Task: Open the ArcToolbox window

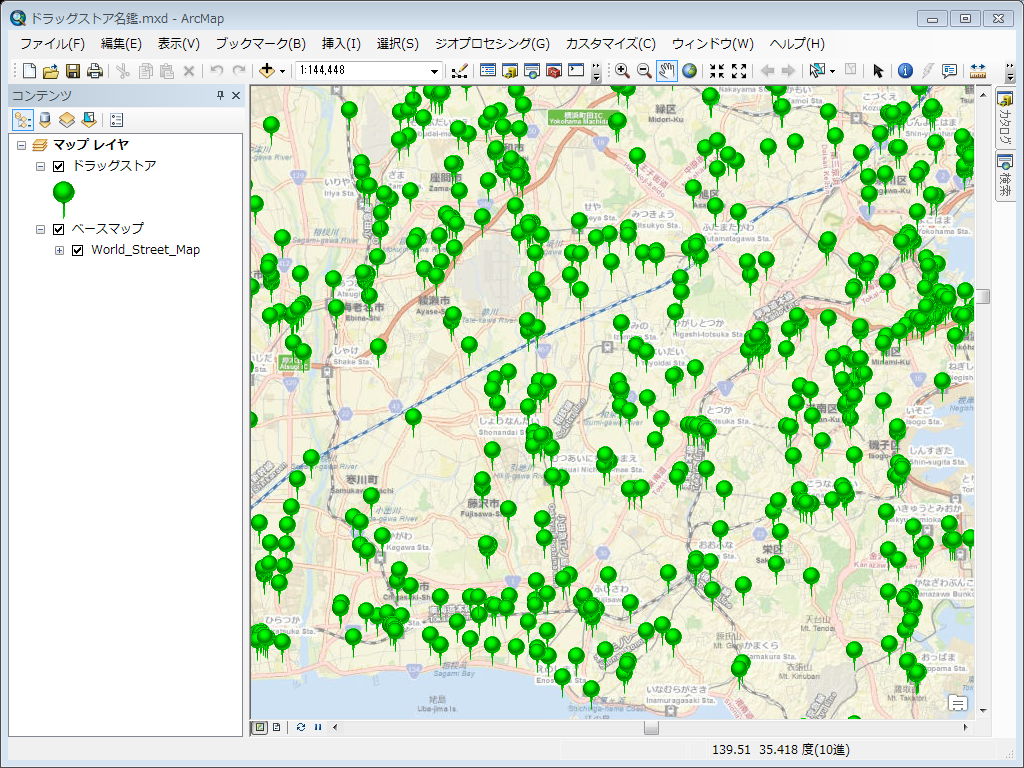Action: coord(554,71)
